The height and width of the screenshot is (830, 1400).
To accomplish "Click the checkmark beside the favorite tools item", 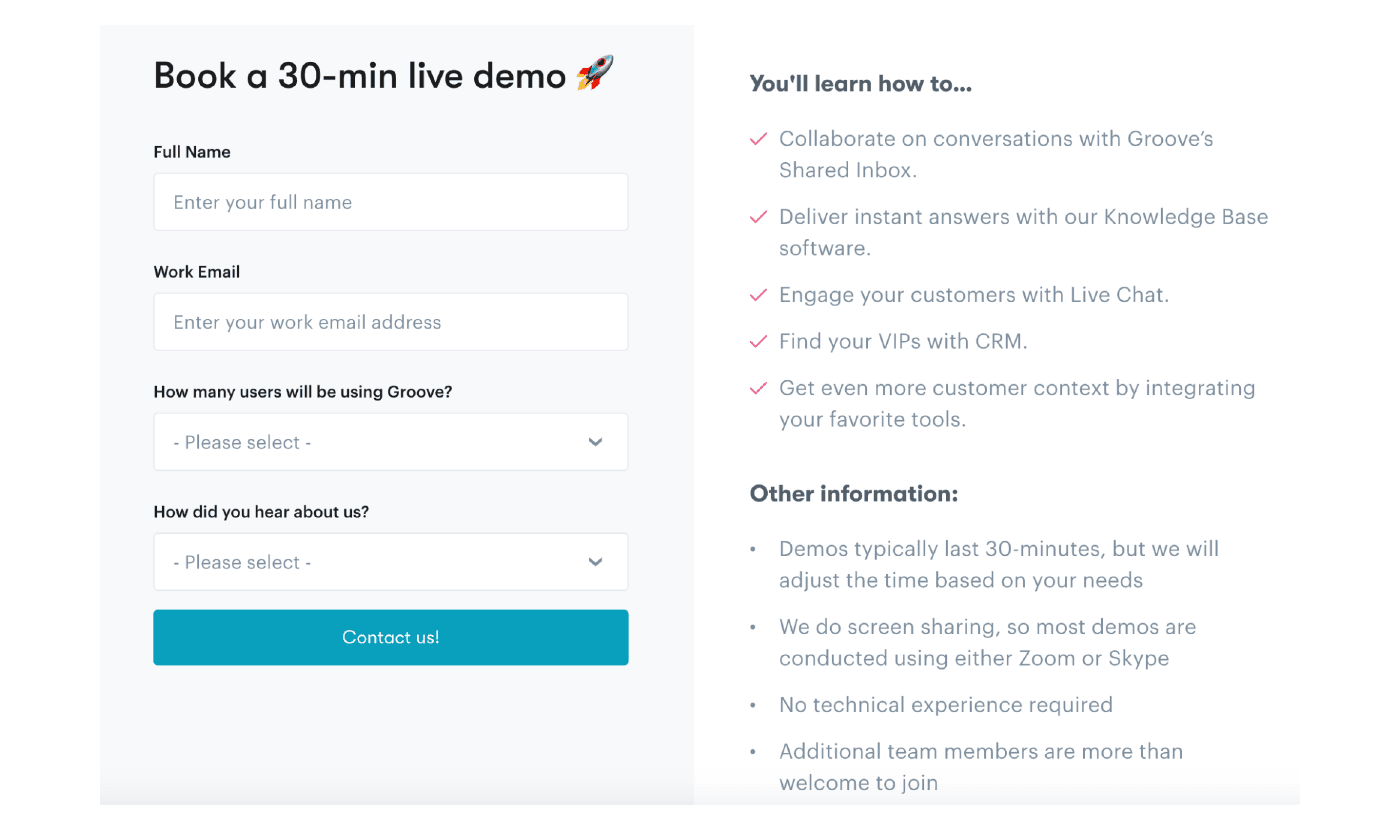I will click(x=758, y=388).
